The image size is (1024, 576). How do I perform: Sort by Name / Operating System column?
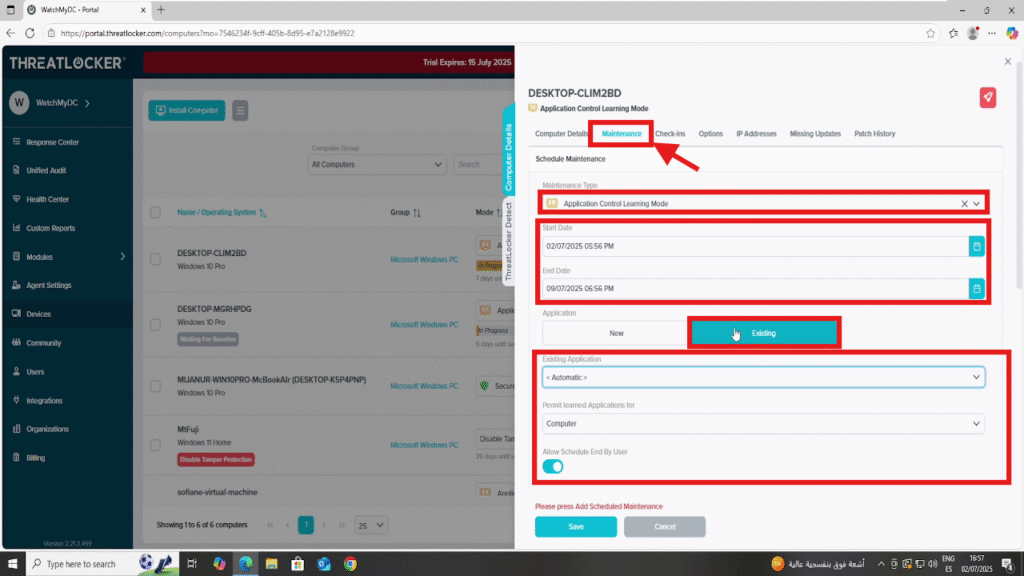click(221, 212)
